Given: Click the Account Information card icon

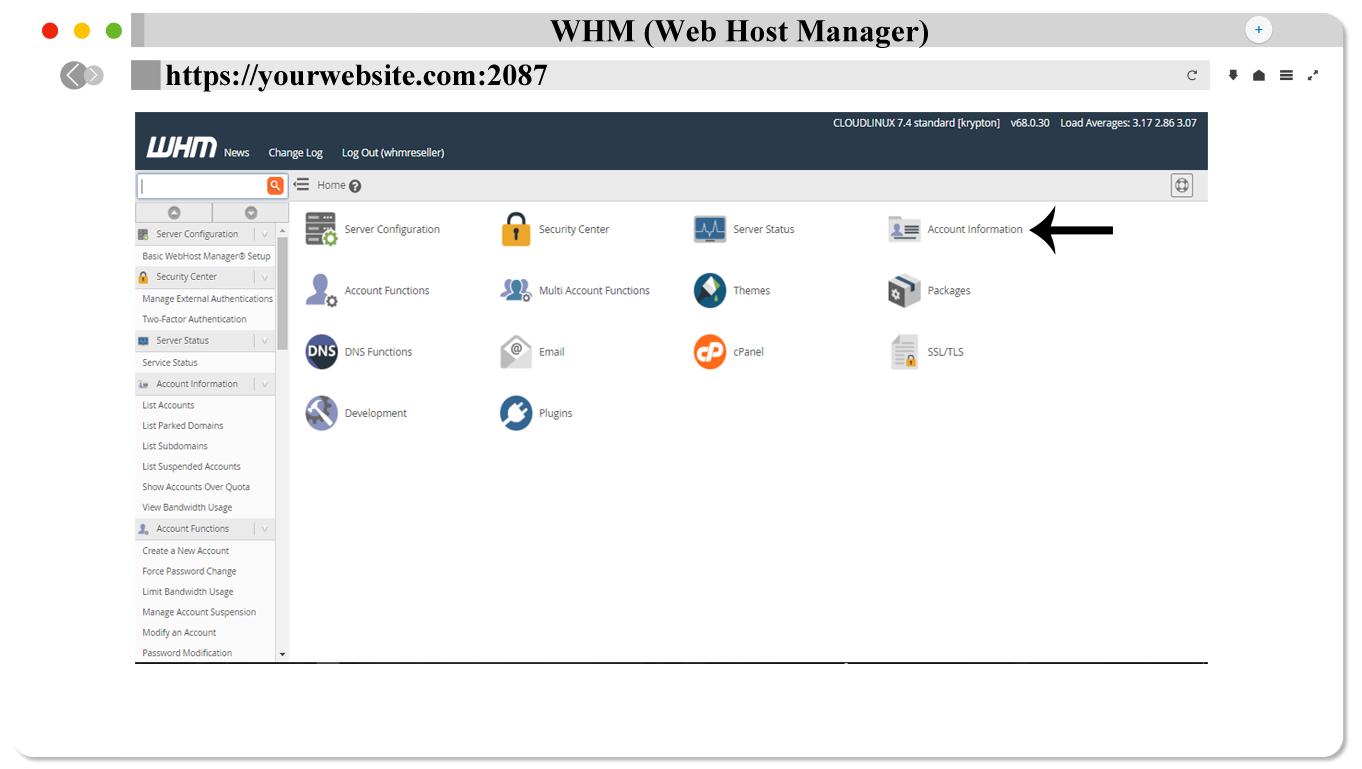Looking at the screenshot, I should tap(904, 229).
